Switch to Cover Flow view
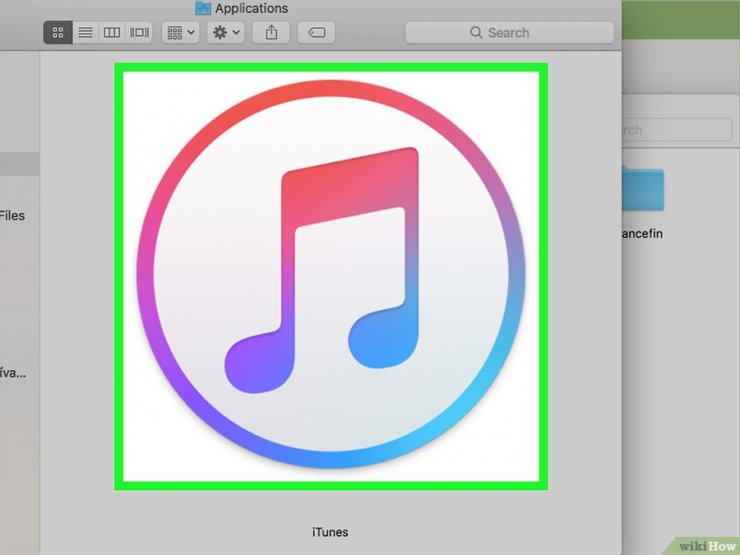This screenshot has height=555, width=740. (139, 33)
